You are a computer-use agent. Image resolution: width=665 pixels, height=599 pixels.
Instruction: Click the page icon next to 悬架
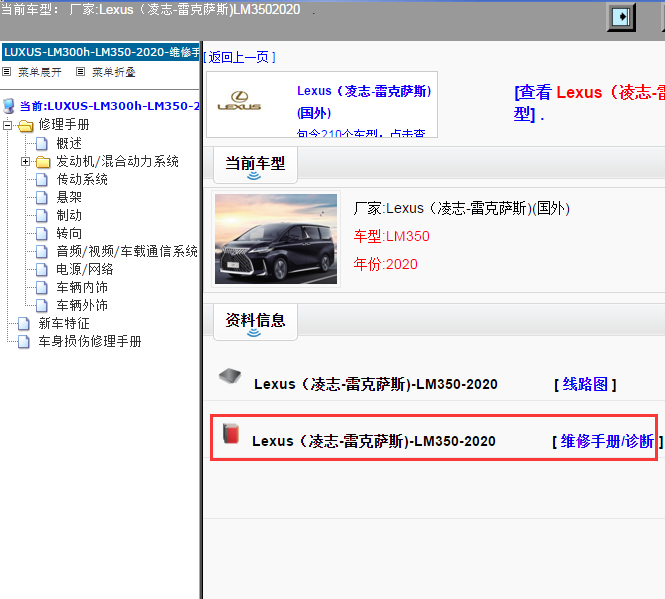[x=42, y=198]
